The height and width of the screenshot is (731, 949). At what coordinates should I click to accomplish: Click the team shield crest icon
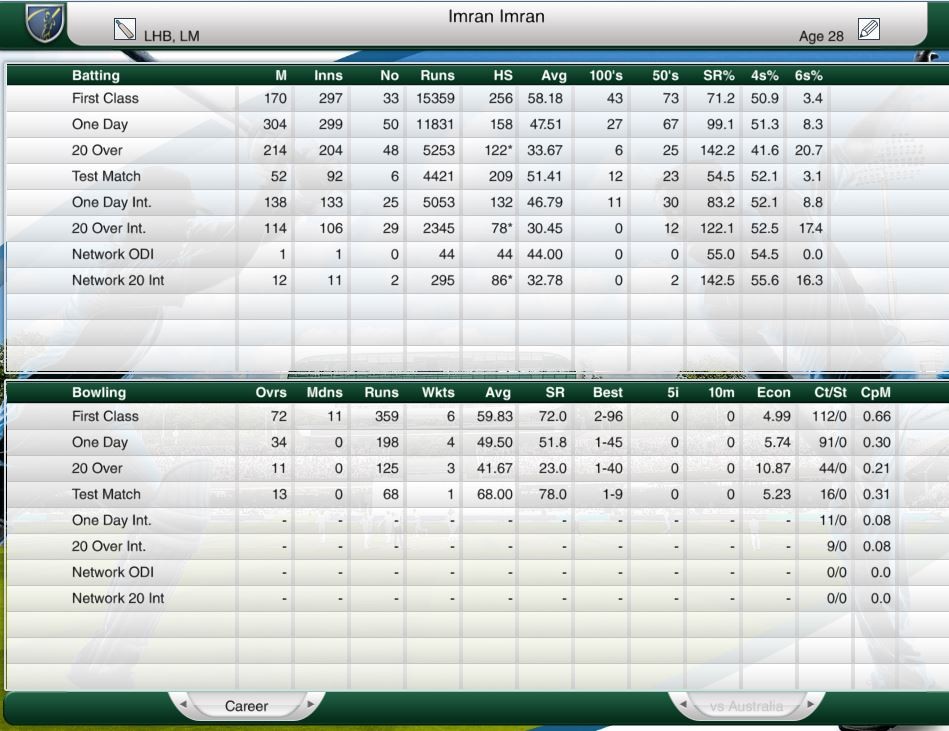[x=45, y=22]
